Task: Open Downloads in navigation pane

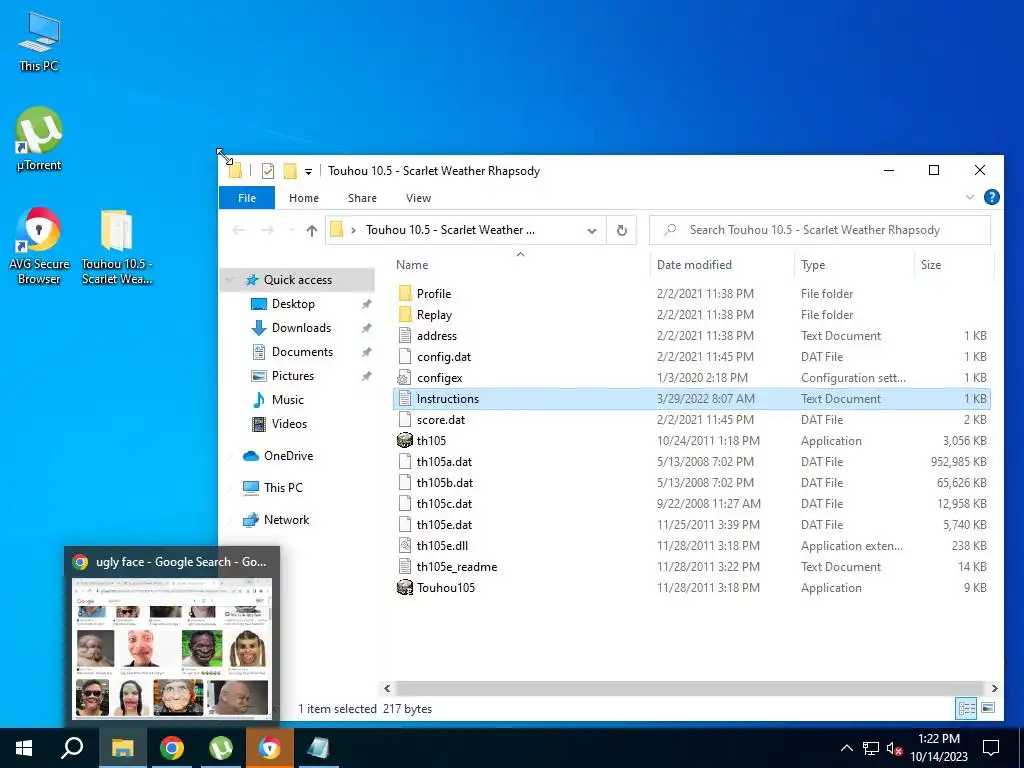Action: 301,328
